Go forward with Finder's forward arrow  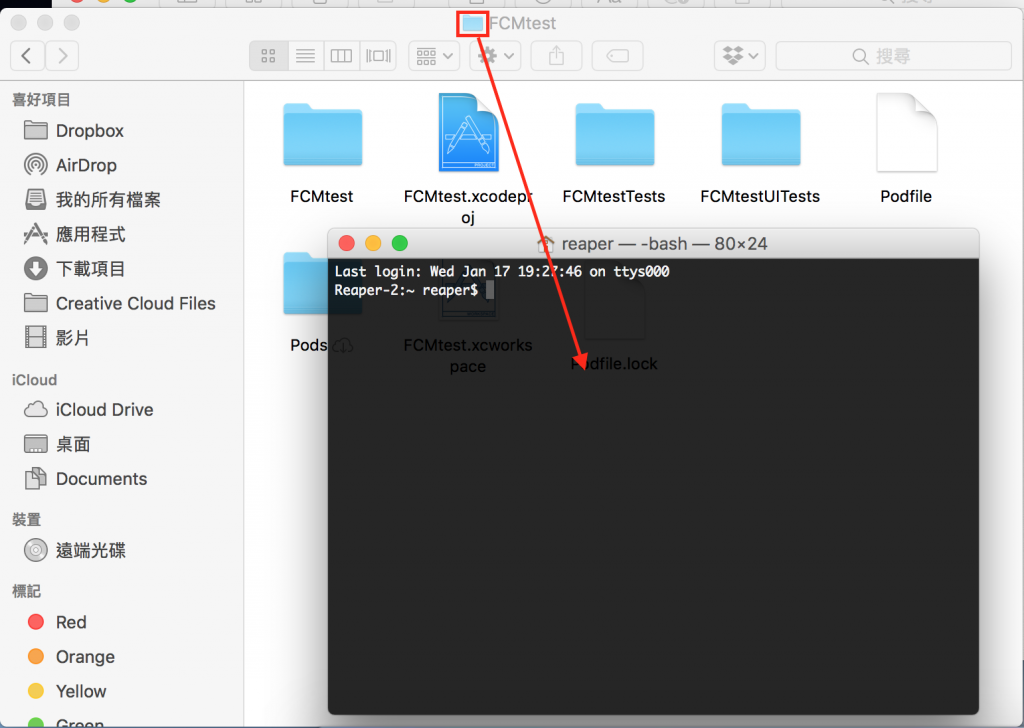[x=62, y=56]
